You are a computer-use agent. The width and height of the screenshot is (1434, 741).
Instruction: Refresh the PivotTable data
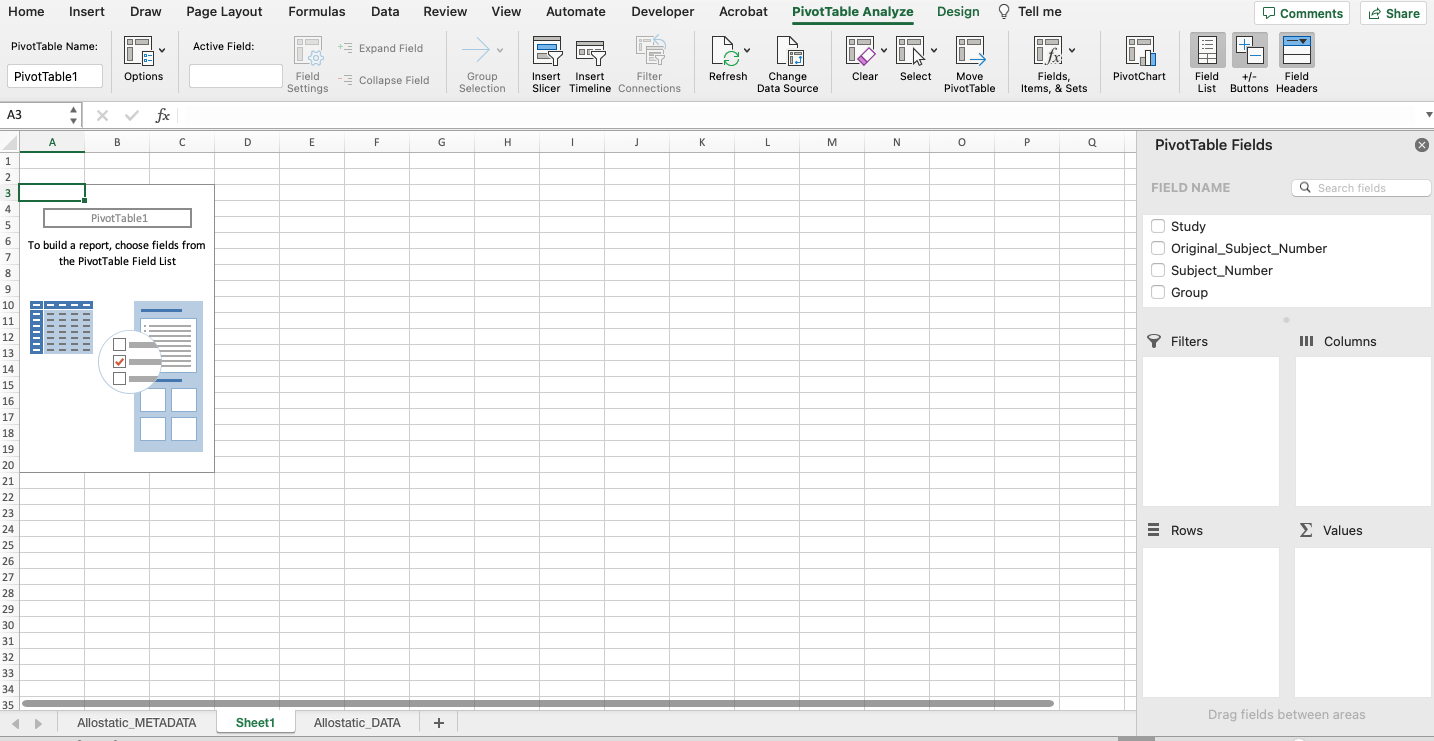[x=727, y=53]
